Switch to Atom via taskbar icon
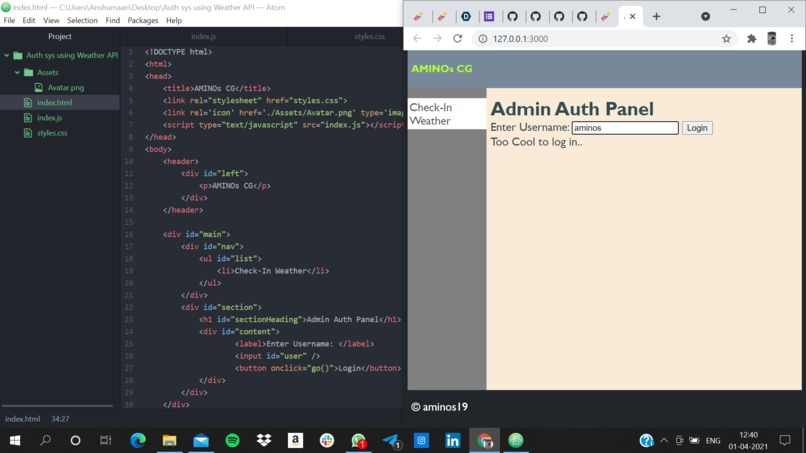 tap(516, 441)
